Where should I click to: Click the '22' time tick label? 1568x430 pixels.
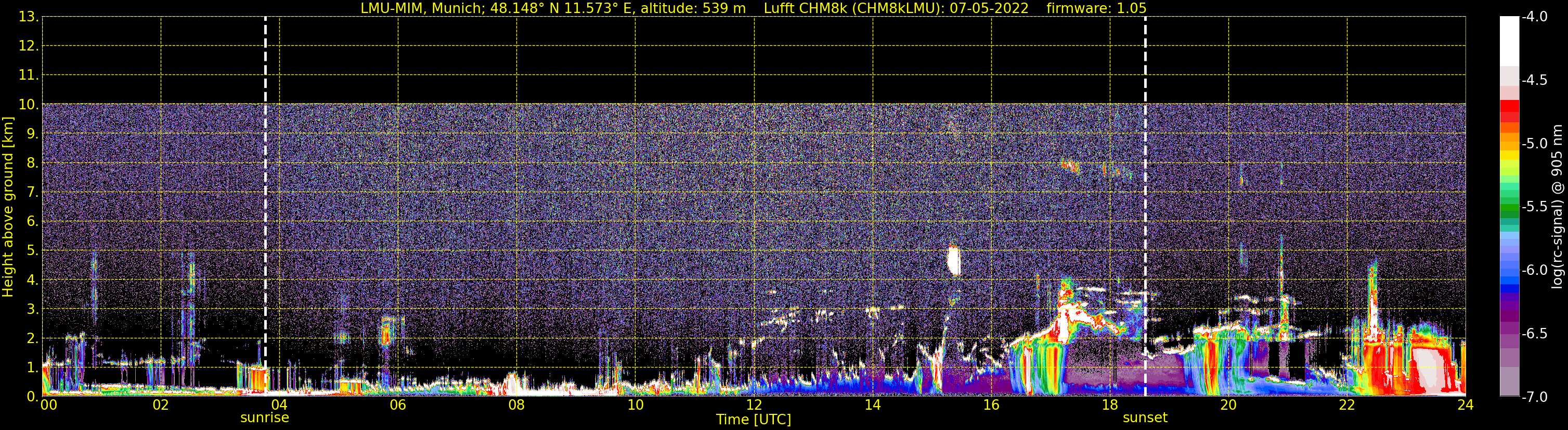tap(1347, 405)
